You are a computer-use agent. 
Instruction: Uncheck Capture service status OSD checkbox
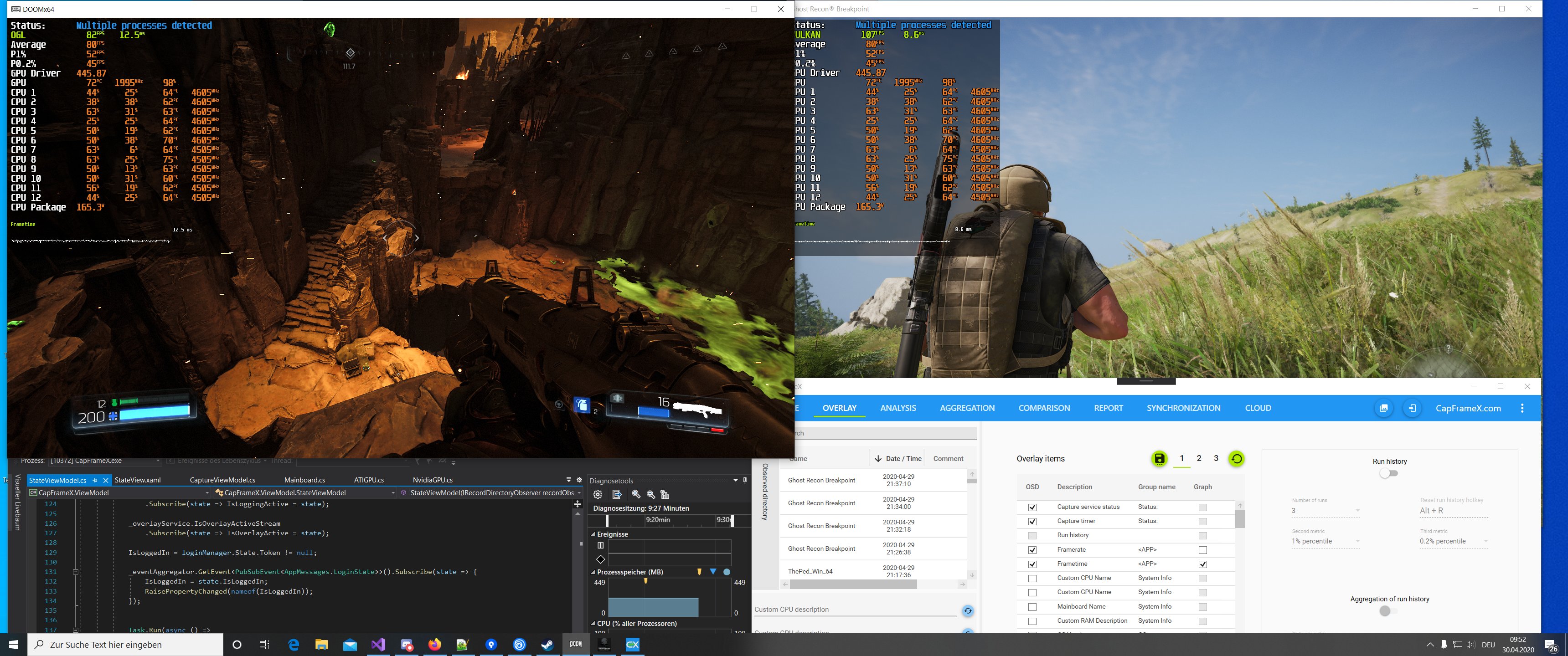click(1032, 507)
